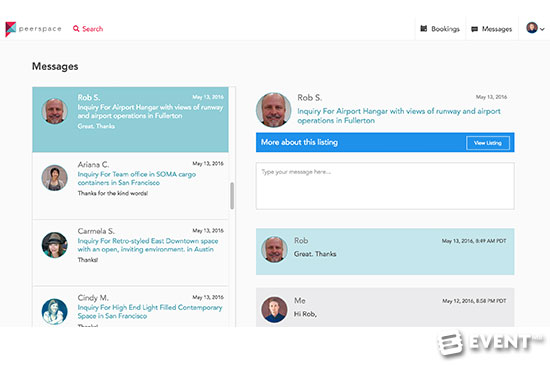Open the Messages menu item
The image size is (550, 365).
(x=491, y=29)
